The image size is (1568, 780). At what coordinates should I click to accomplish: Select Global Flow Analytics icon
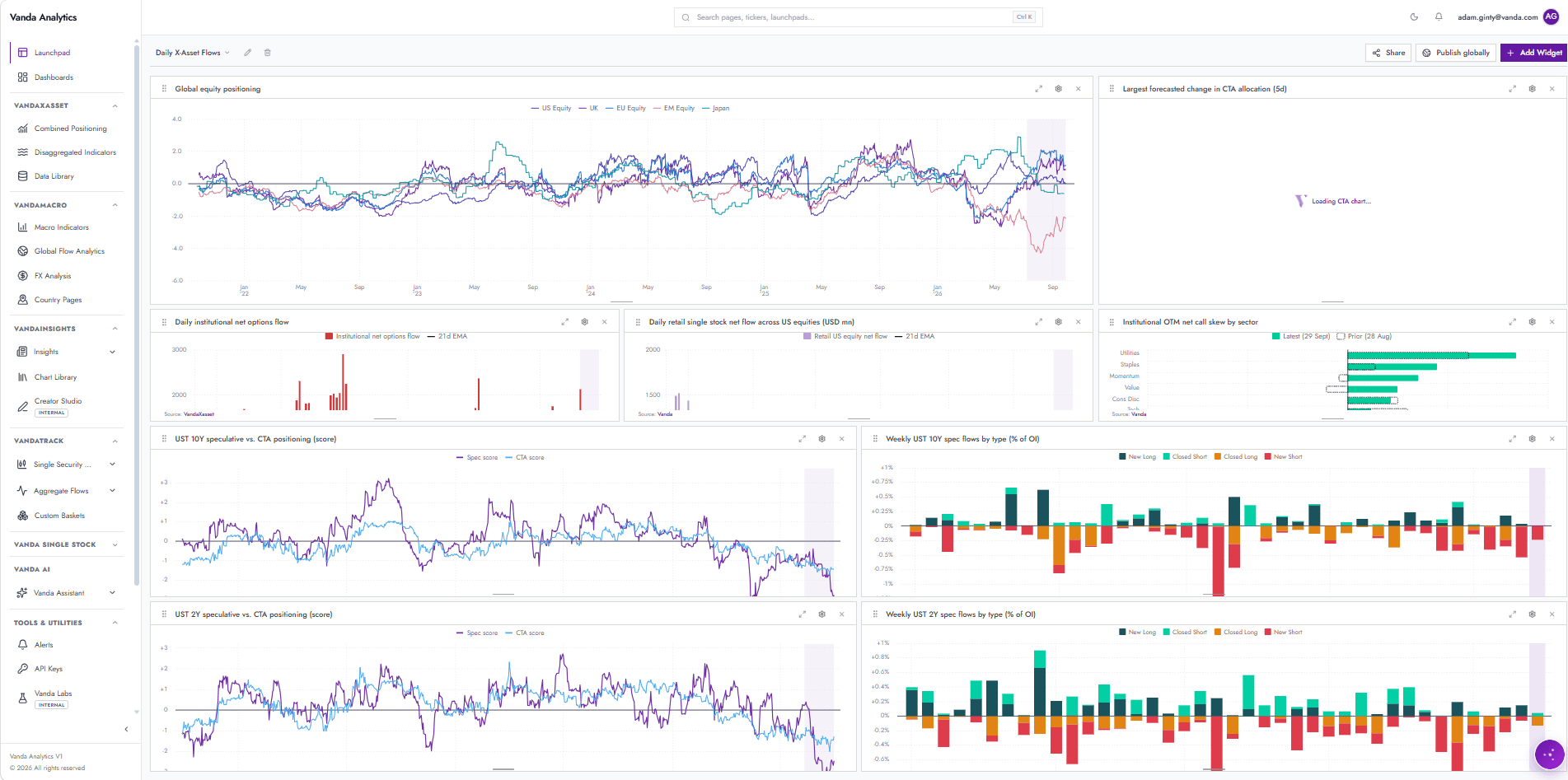click(23, 251)
